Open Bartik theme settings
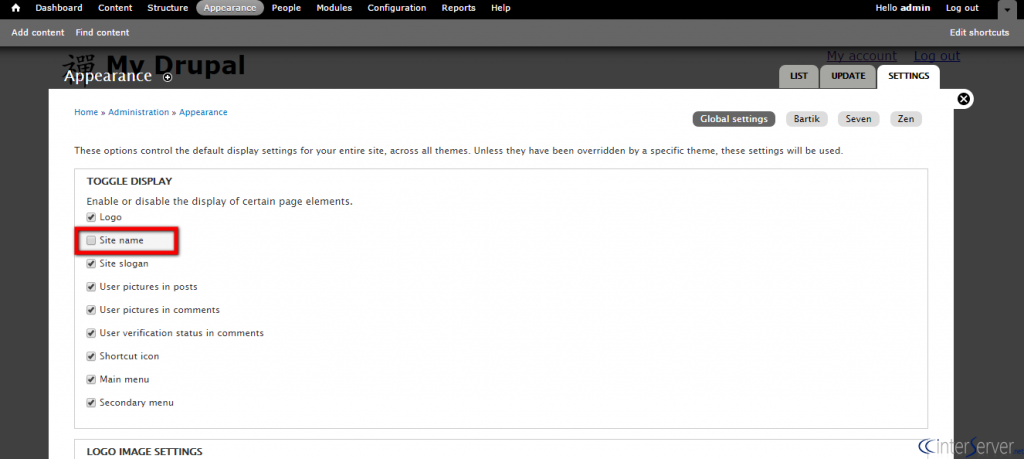This screenshot has width=1024, height=459. (x=807, y=119)
